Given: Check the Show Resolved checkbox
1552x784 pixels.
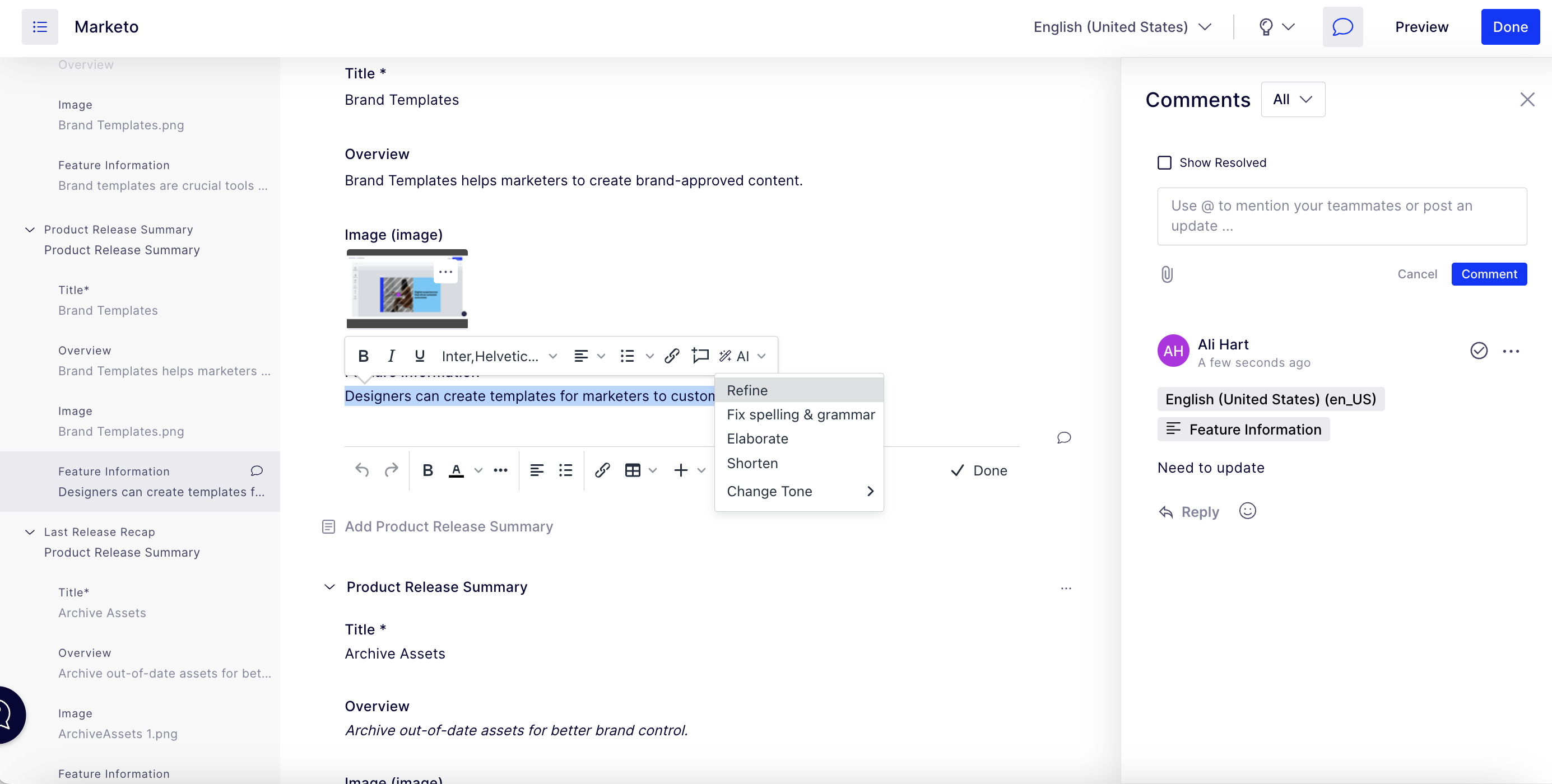Looking at the screenshot, I should (1165, 162).
